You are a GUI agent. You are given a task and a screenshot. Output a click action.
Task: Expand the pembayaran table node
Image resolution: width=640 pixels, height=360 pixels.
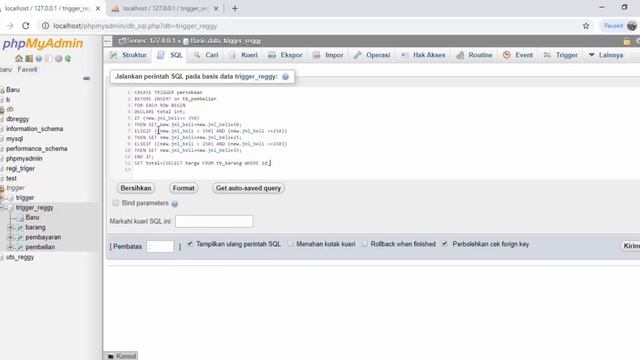coord(10,237)
